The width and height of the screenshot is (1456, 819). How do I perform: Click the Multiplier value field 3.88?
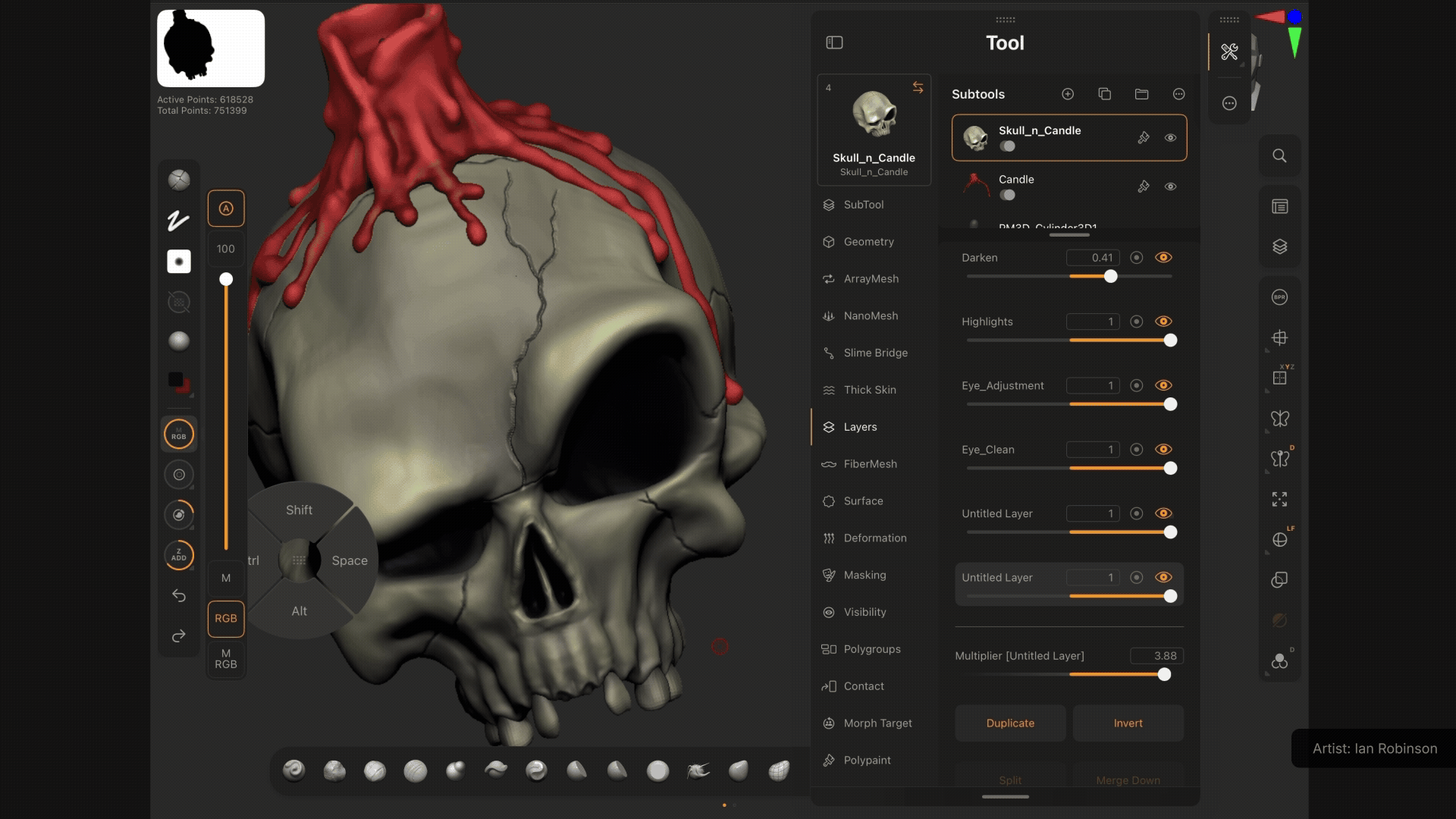coord(1156,656)
